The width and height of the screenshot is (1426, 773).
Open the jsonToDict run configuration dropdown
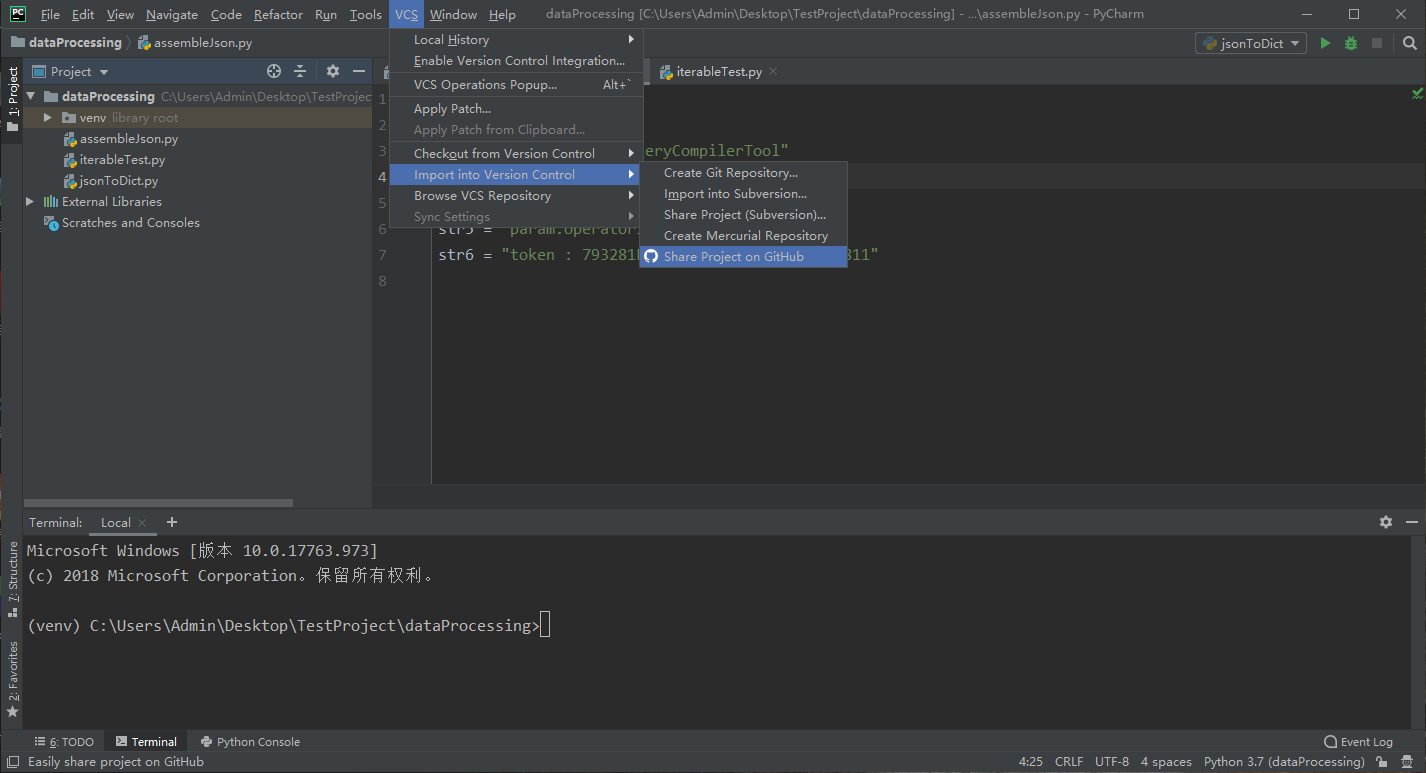(x=1251, y=43)
